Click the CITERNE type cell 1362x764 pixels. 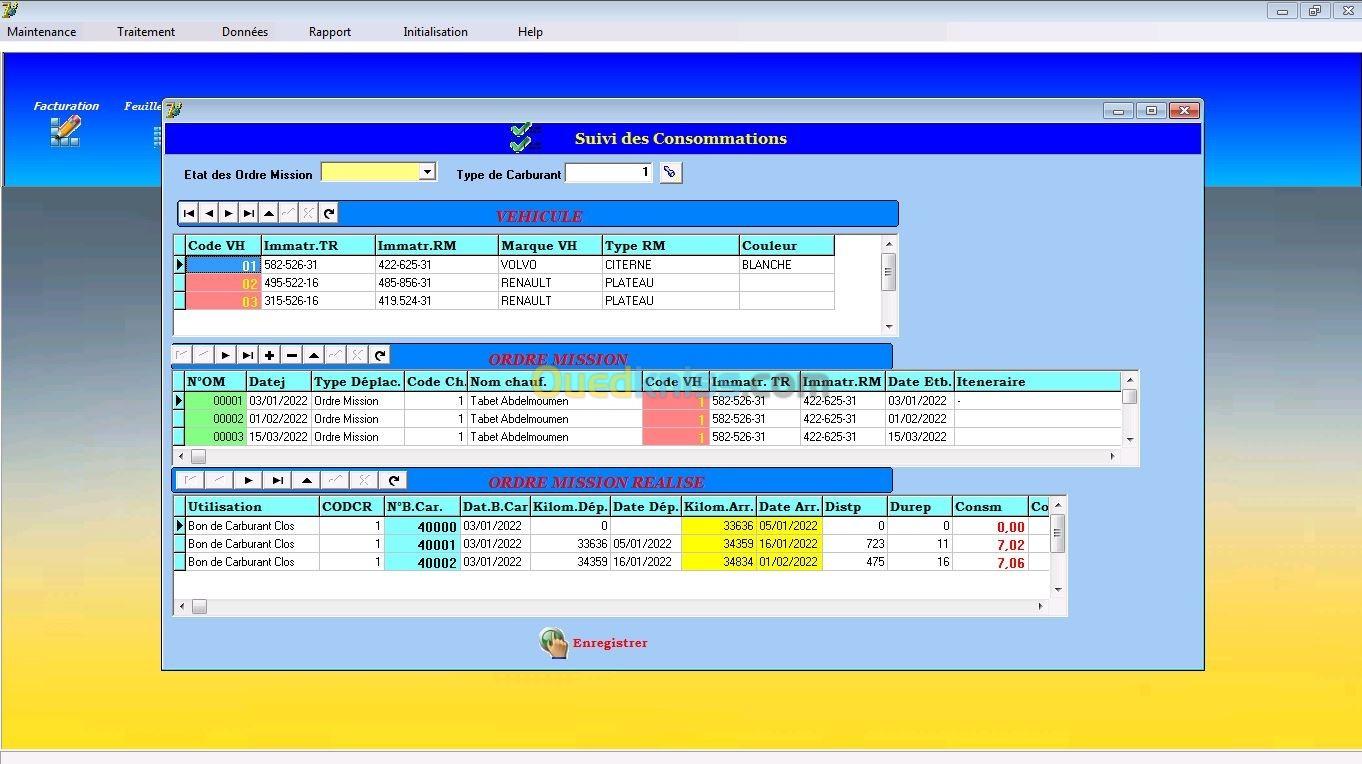(x=670, y=265)
